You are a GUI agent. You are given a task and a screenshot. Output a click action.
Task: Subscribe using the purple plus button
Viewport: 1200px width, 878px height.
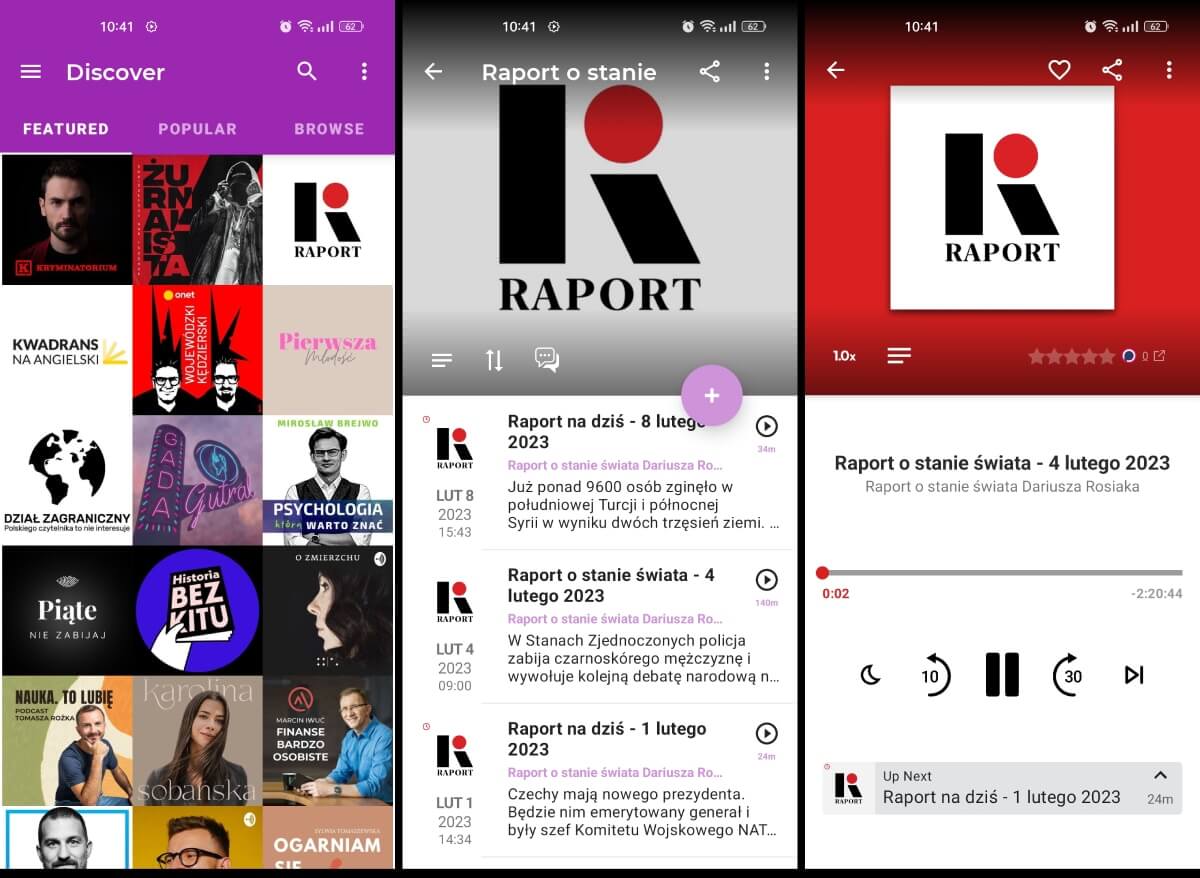(711, 396)
